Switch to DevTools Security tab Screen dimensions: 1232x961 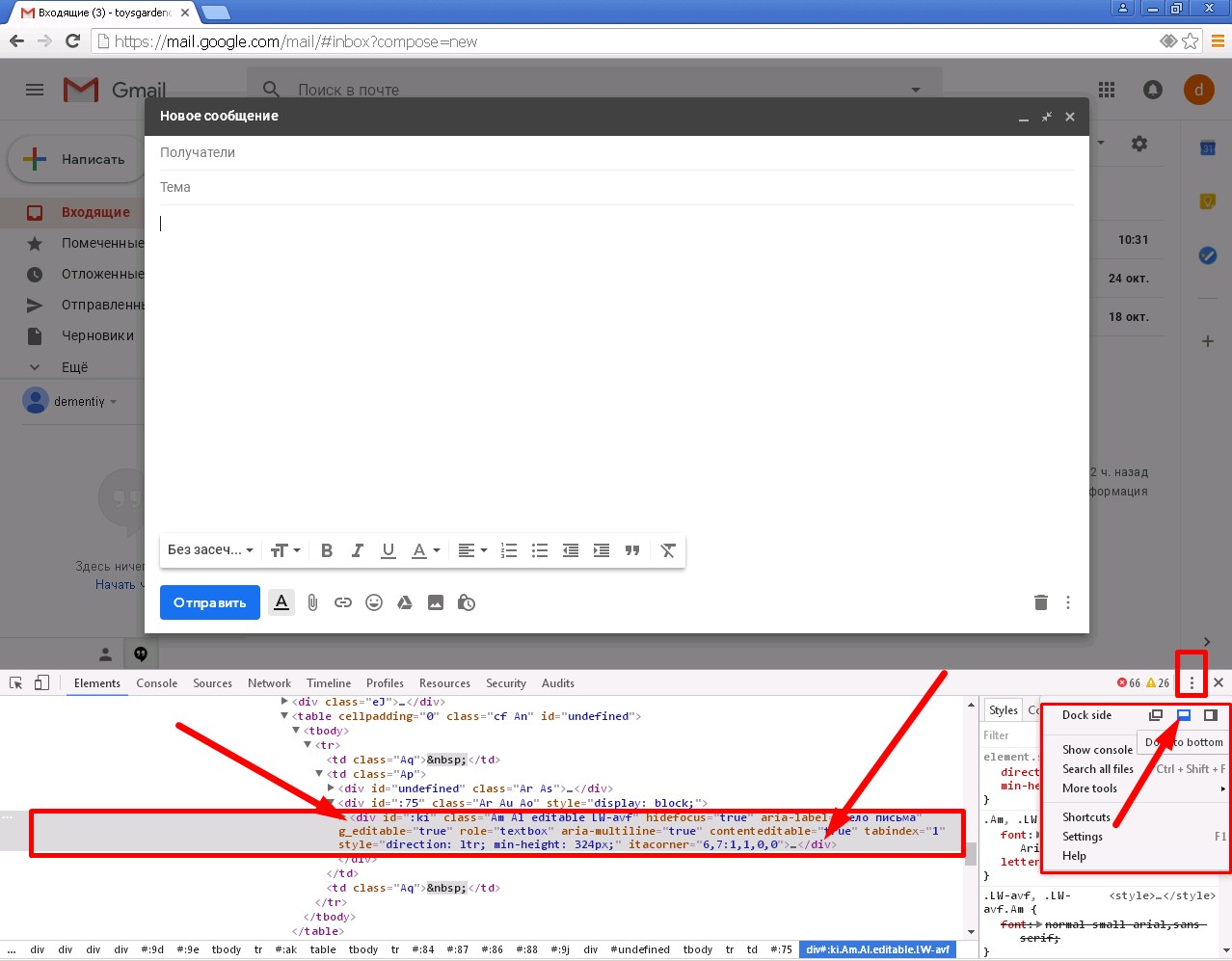pyautogui.click(x=506, y=682)
